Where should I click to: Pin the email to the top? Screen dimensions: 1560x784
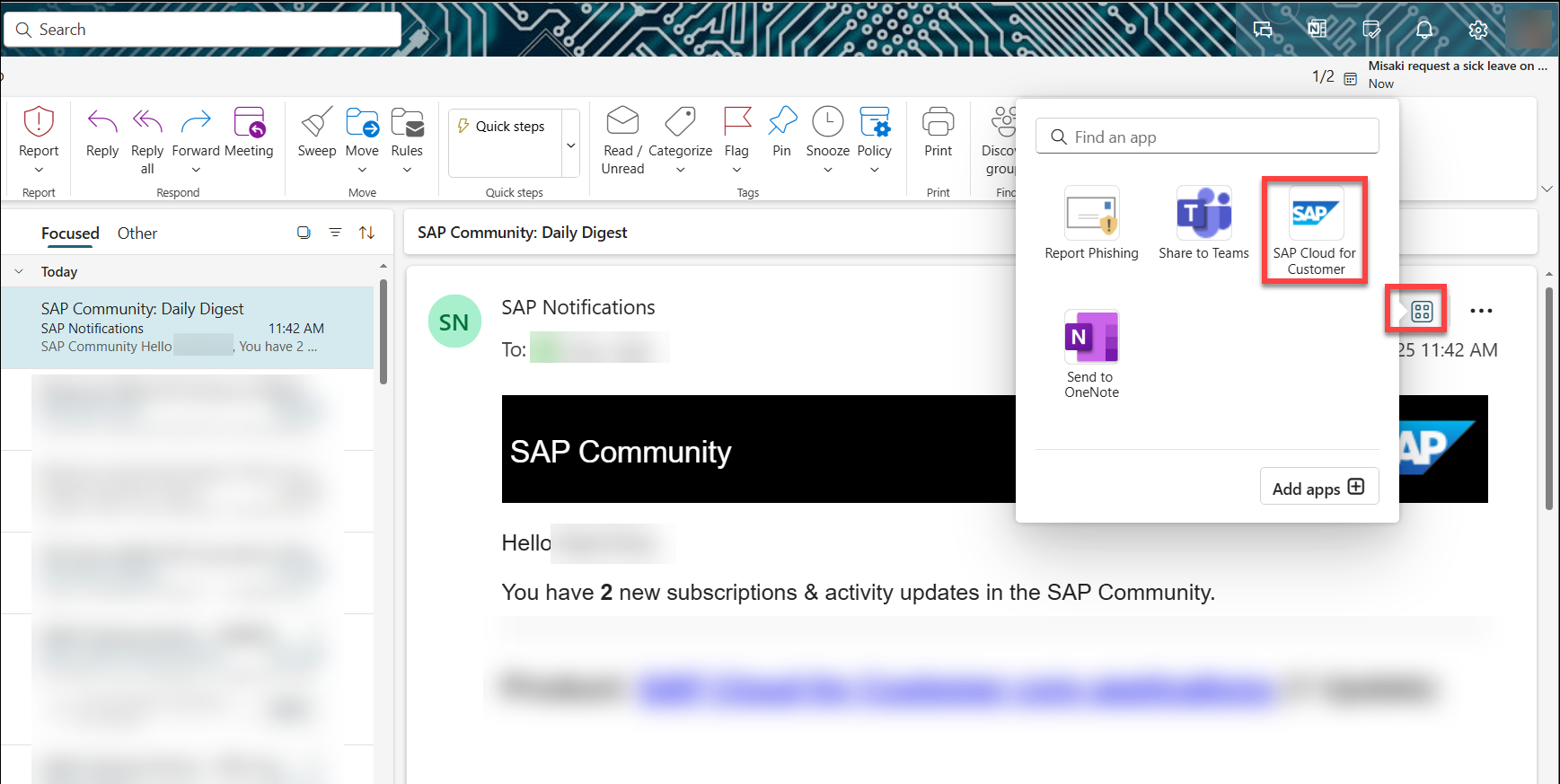[782, 133]
